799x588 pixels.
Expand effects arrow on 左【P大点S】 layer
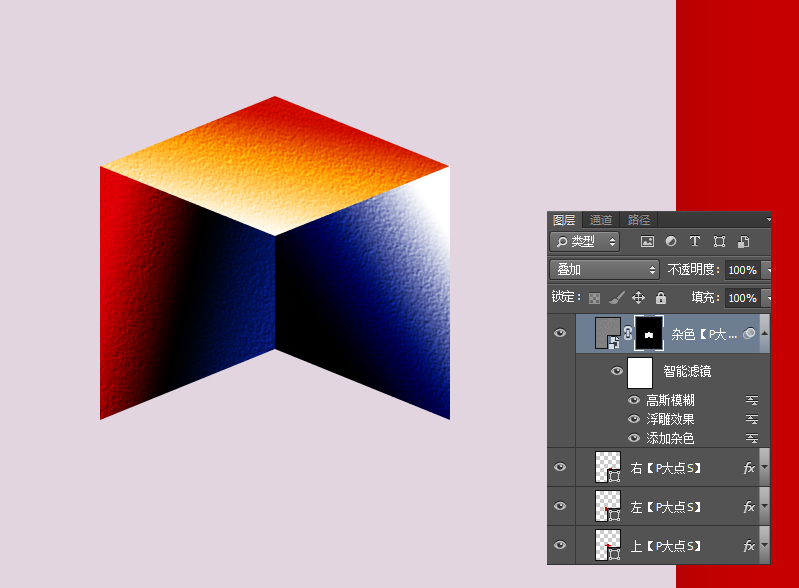click(x=765, y=506)
